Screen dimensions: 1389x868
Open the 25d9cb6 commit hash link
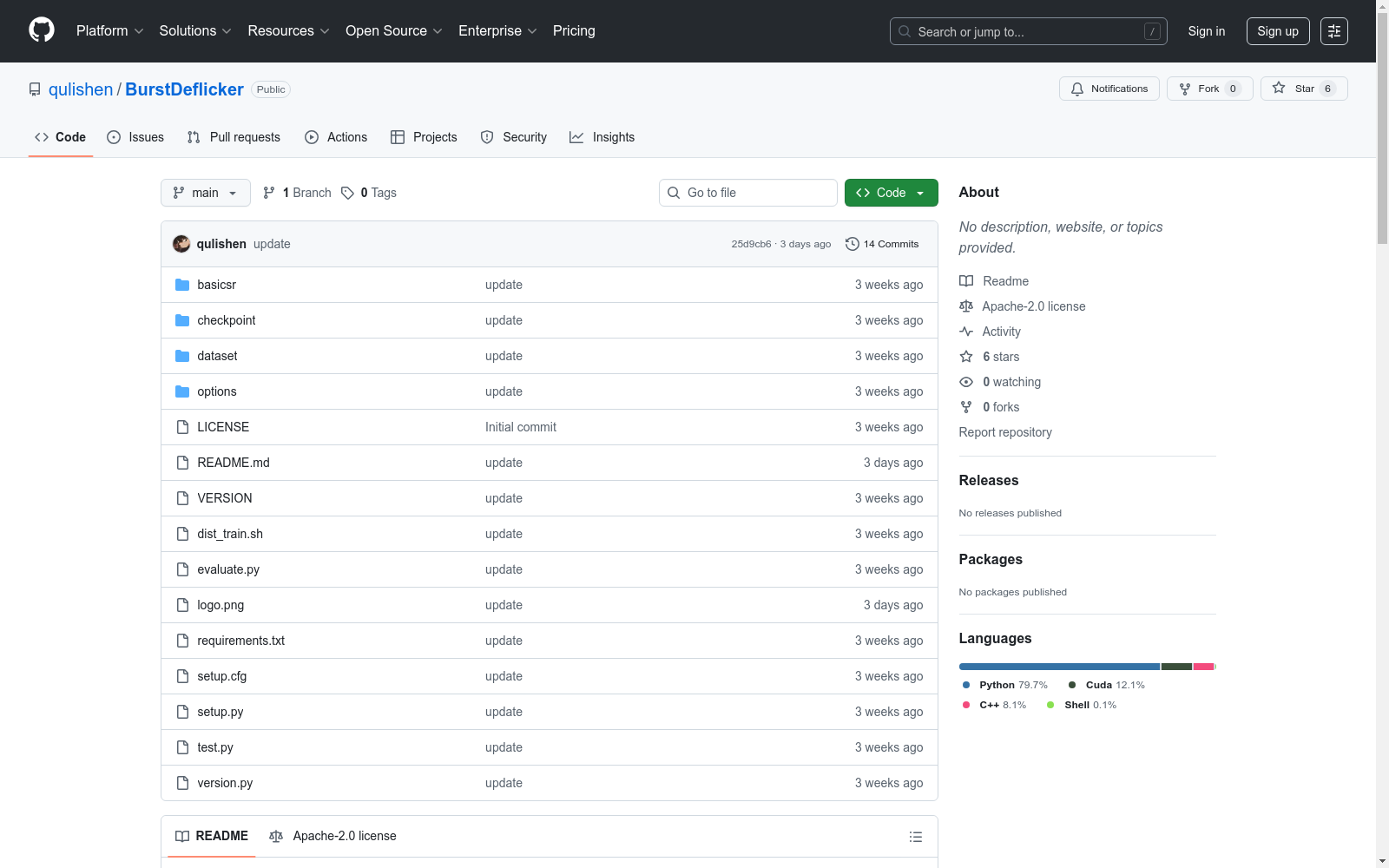point(751,244)
